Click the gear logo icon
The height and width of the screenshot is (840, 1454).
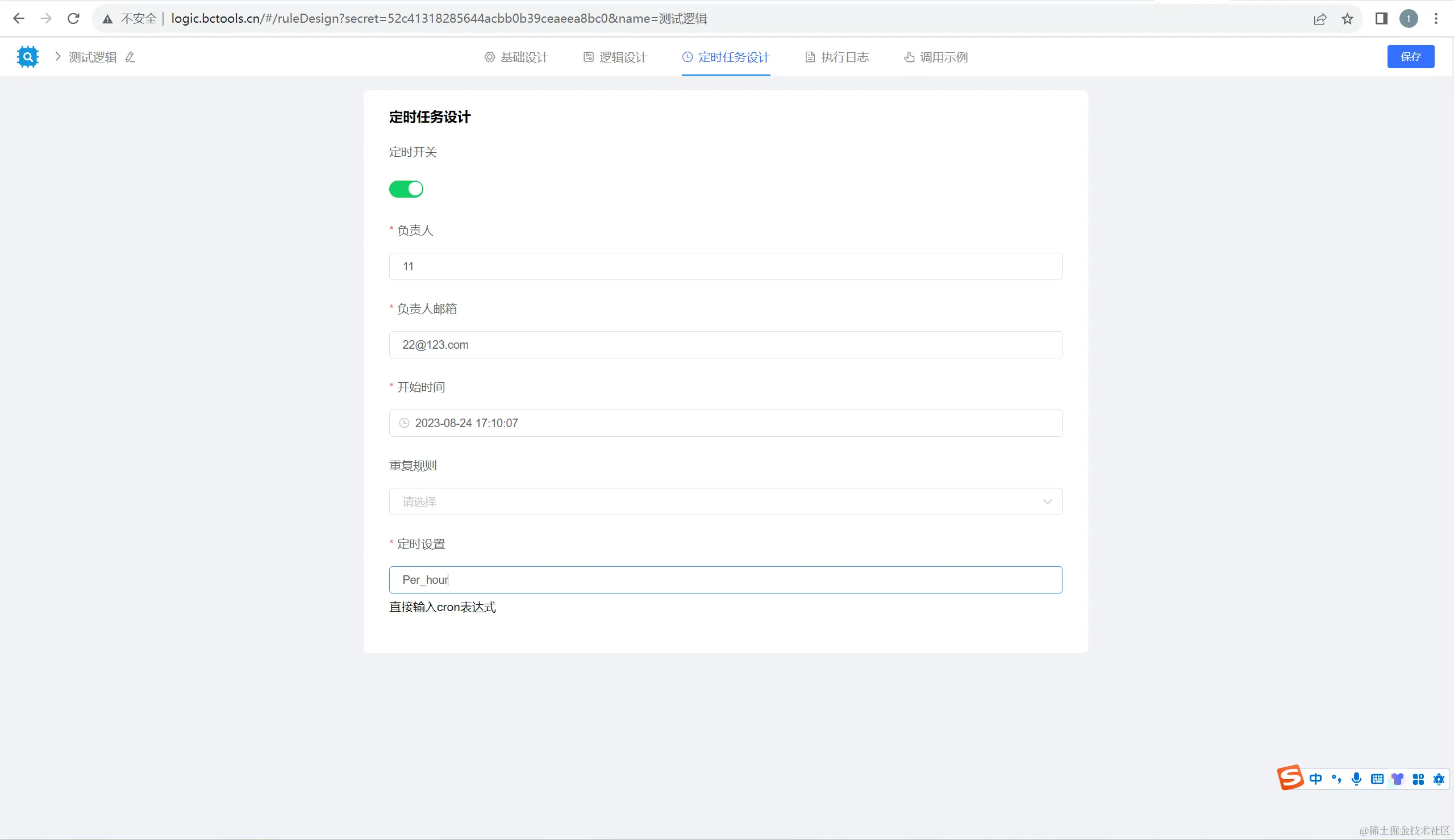tap(27, 57)
